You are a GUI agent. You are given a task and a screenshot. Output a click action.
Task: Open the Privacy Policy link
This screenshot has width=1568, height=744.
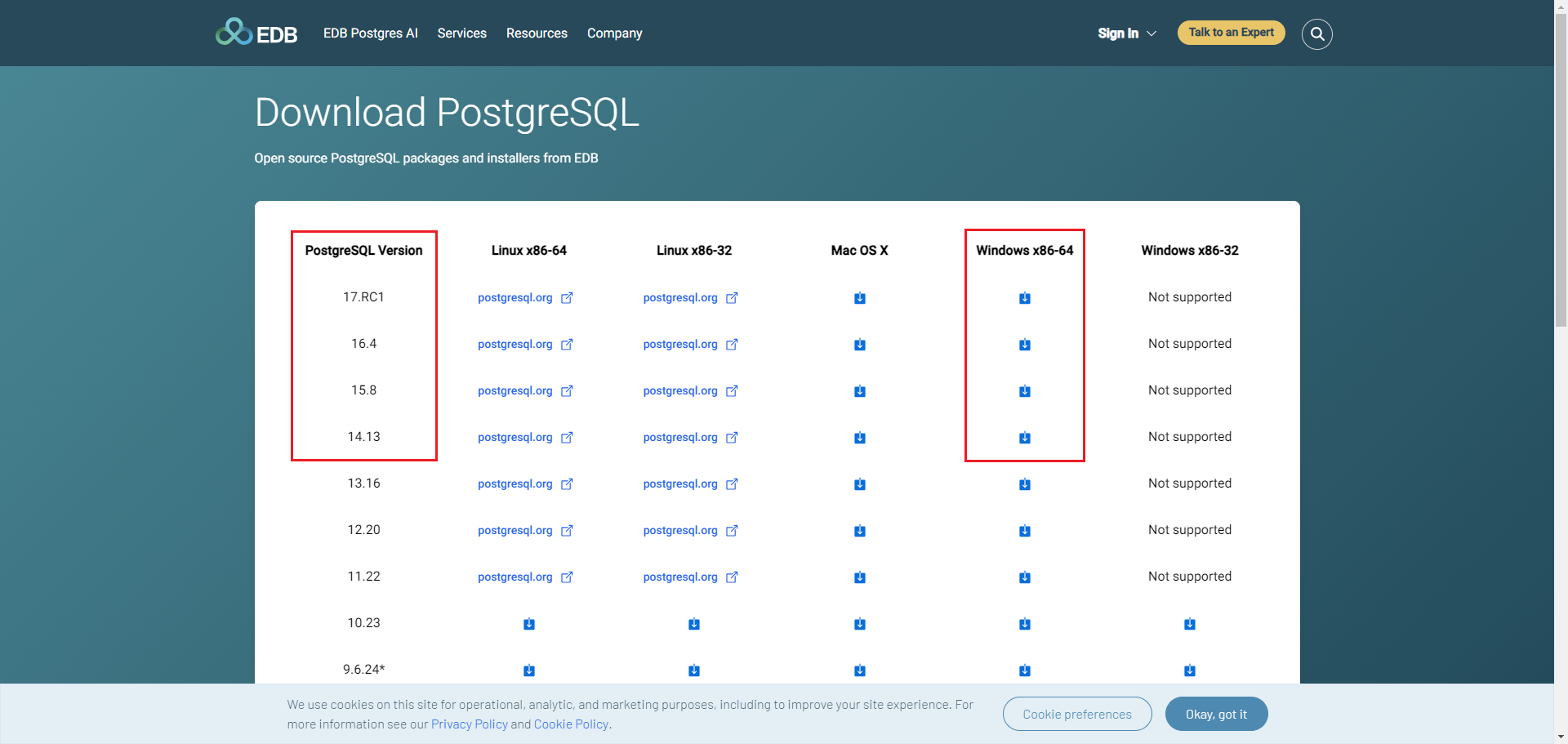tap(470, 724)
